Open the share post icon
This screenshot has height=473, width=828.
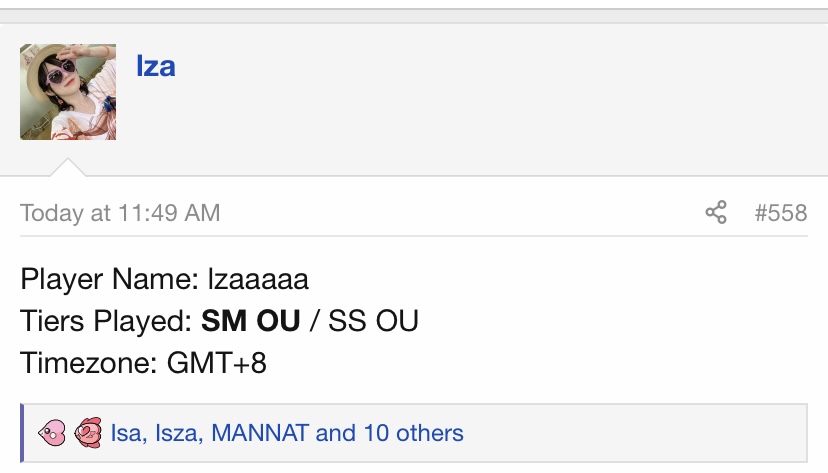point(716,213)
